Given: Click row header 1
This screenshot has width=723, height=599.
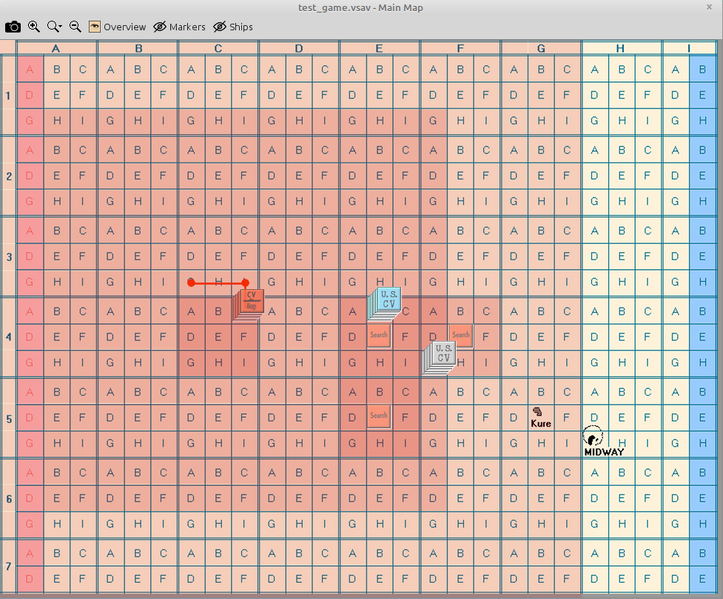Looking at the screenshot, I should [8, 95].
